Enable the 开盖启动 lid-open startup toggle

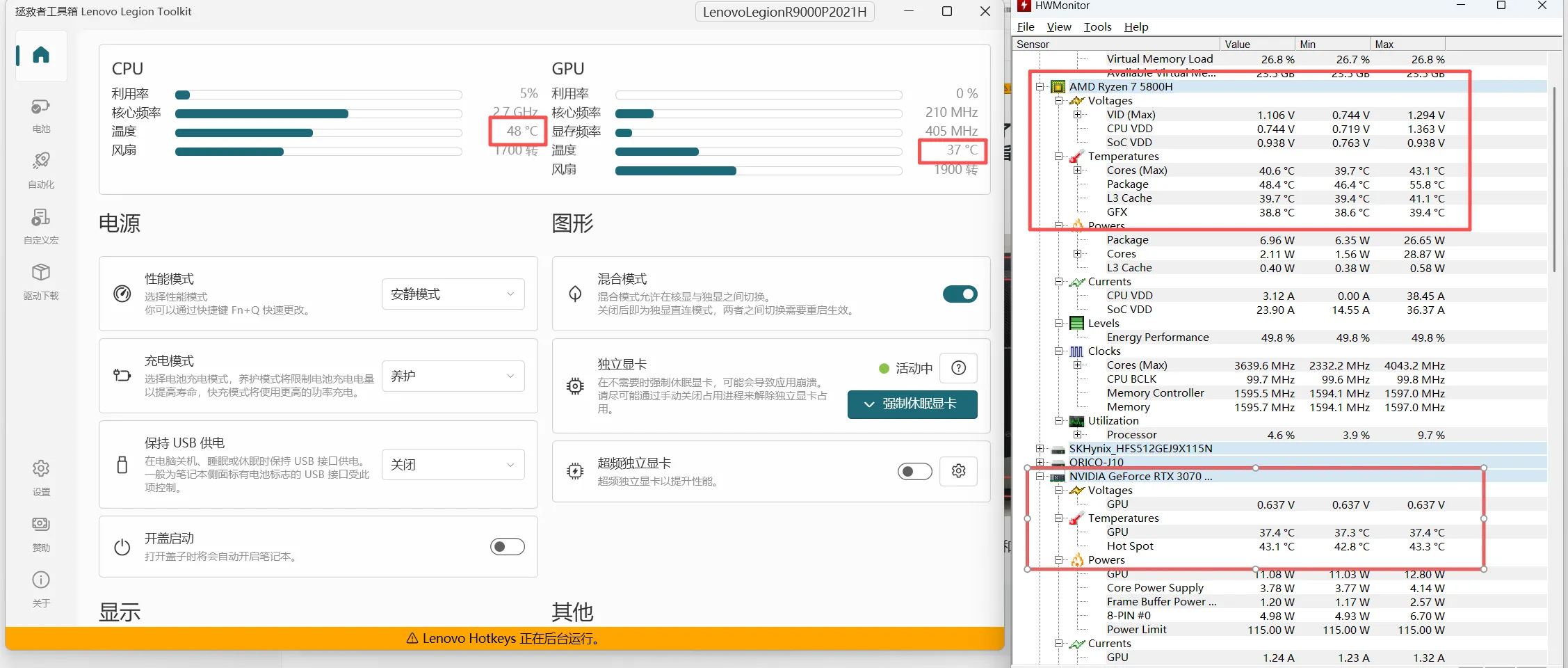[507, 546]
